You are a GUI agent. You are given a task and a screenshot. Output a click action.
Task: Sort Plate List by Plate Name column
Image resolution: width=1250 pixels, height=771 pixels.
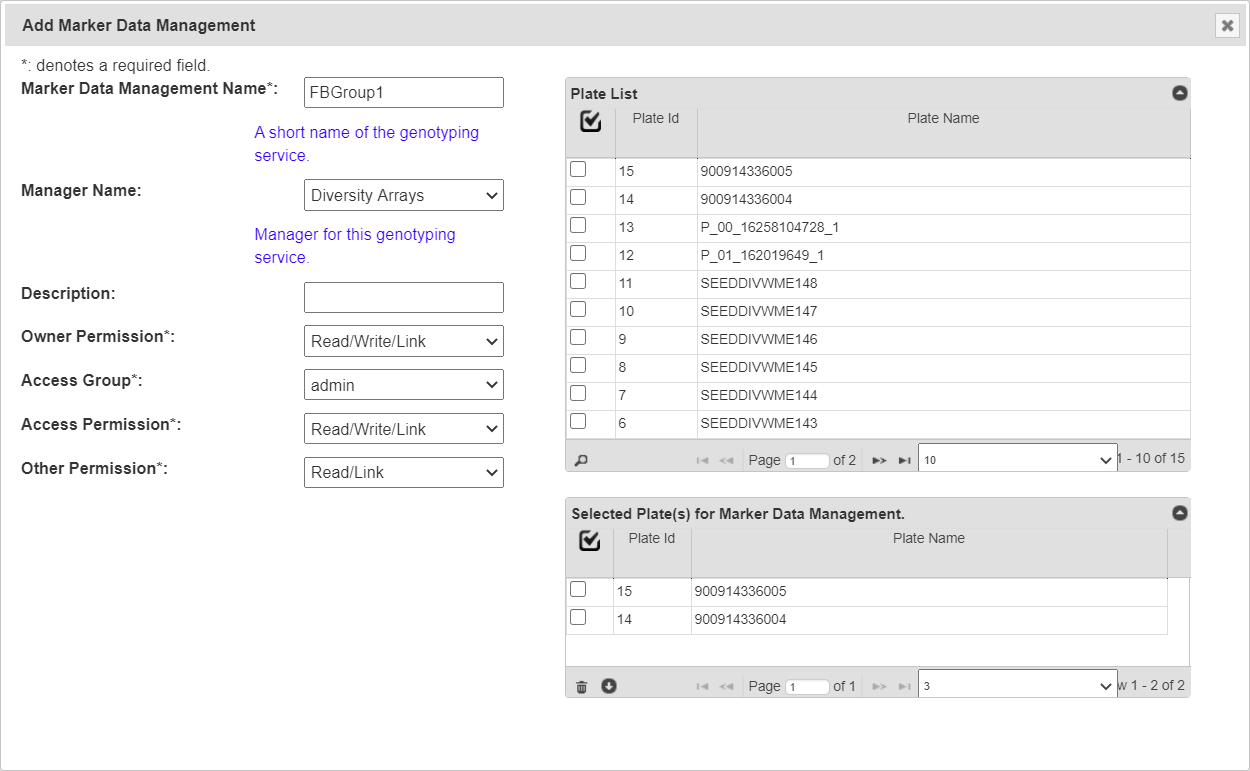click(x=943, y=119)
